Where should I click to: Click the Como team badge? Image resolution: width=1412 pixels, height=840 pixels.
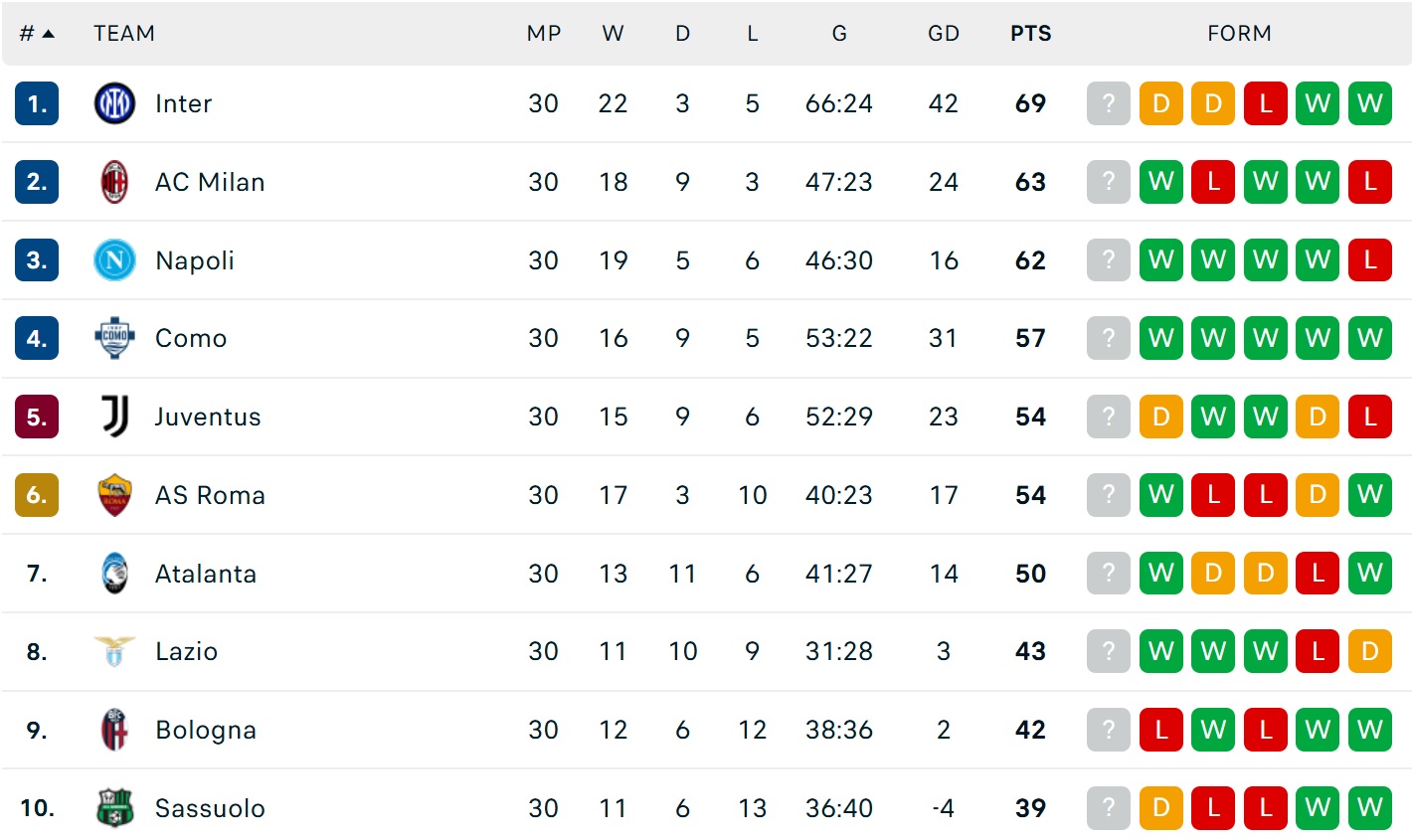point(114,338)
